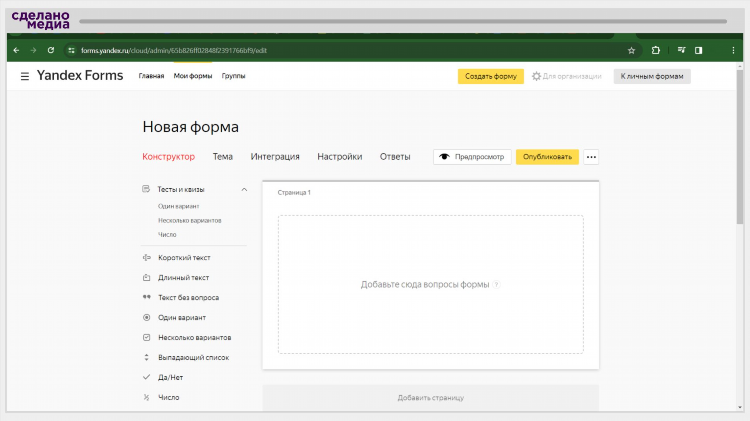750x421 pixels.
Task: Add Один вариант under Тесты и квизы
Action: 178,206
